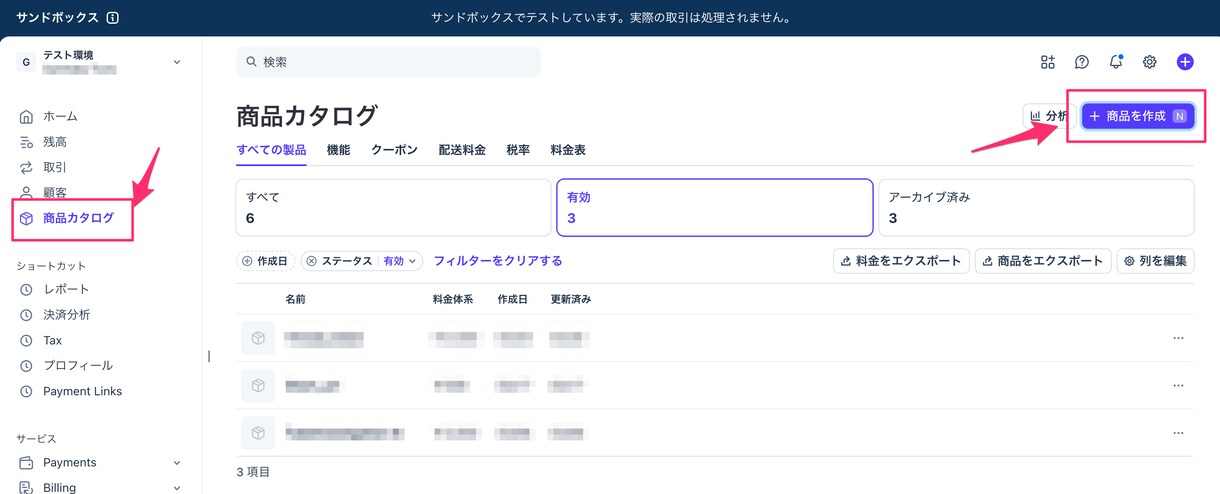Open notifications bell
Viewport: 1220px width, 494px height.
tap(1116, 62)
